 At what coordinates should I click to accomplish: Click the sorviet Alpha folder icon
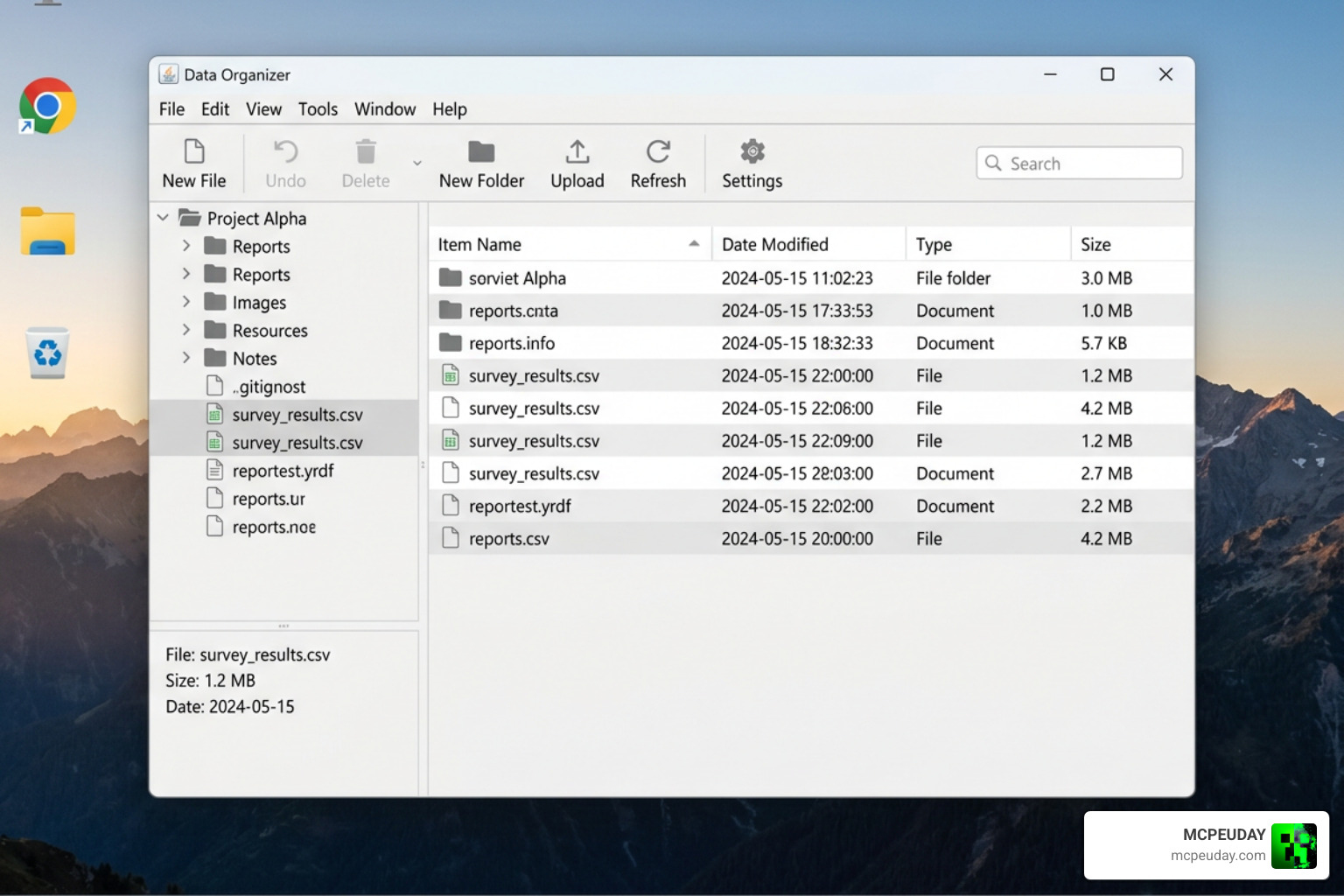(x=451, y=277)
